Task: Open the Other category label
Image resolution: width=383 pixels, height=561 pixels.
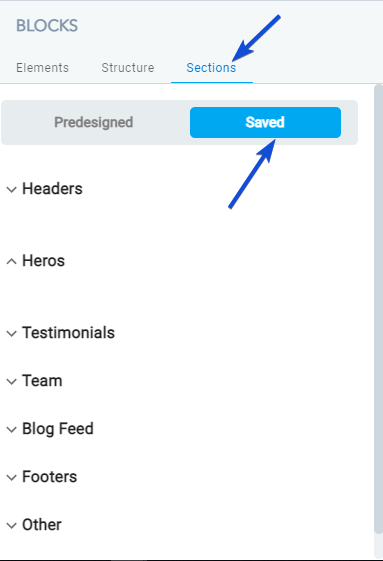Action: pyautogui.click(x=42, y=525)
